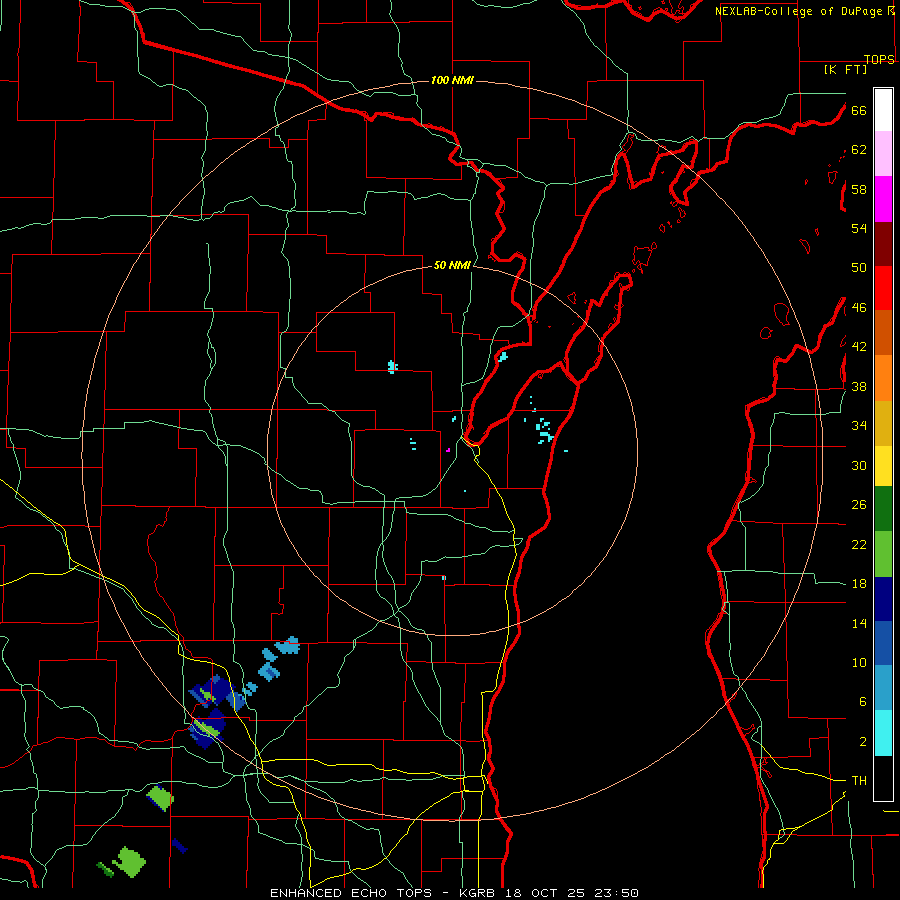Screen dimensions: 900x900
Task: Click the cyan echo cluster near the lakeshore
Action: (x=544, y=431)
